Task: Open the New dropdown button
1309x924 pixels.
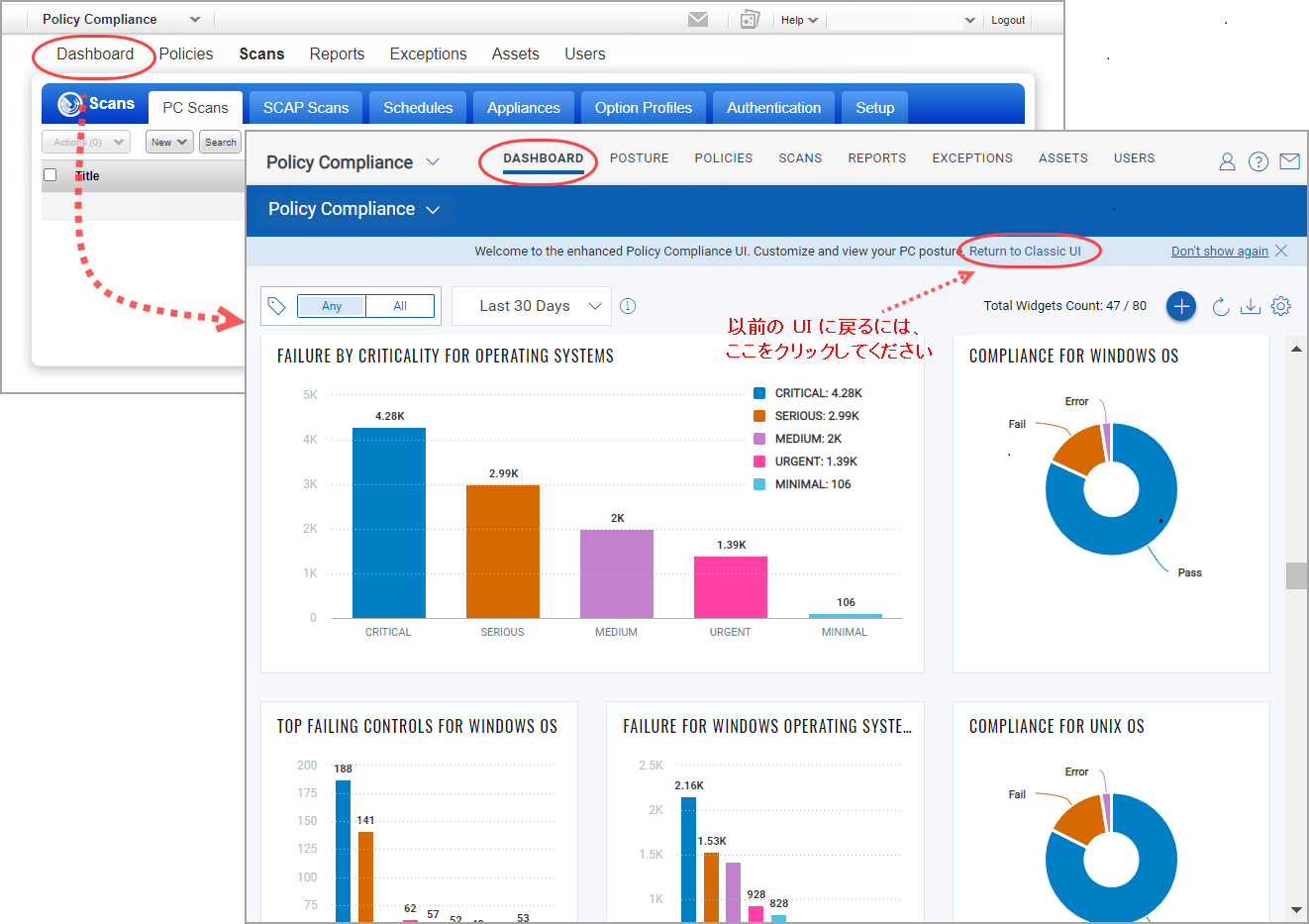Action: click(169, 143)
